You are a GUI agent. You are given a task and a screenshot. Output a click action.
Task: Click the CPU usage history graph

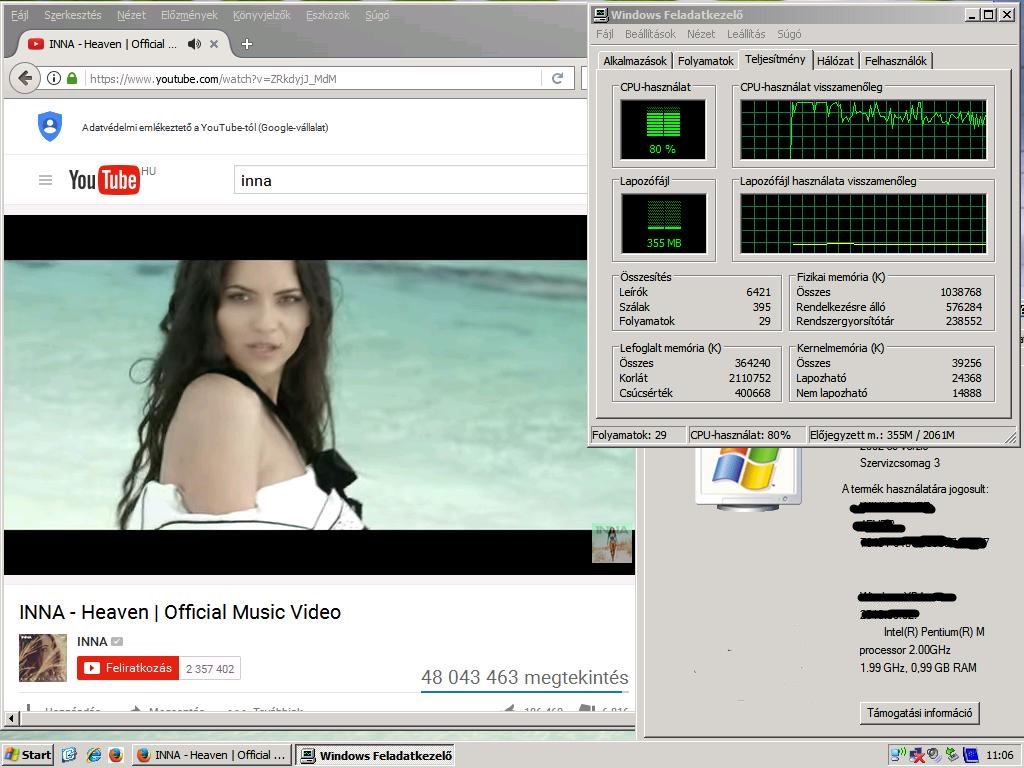863,129
